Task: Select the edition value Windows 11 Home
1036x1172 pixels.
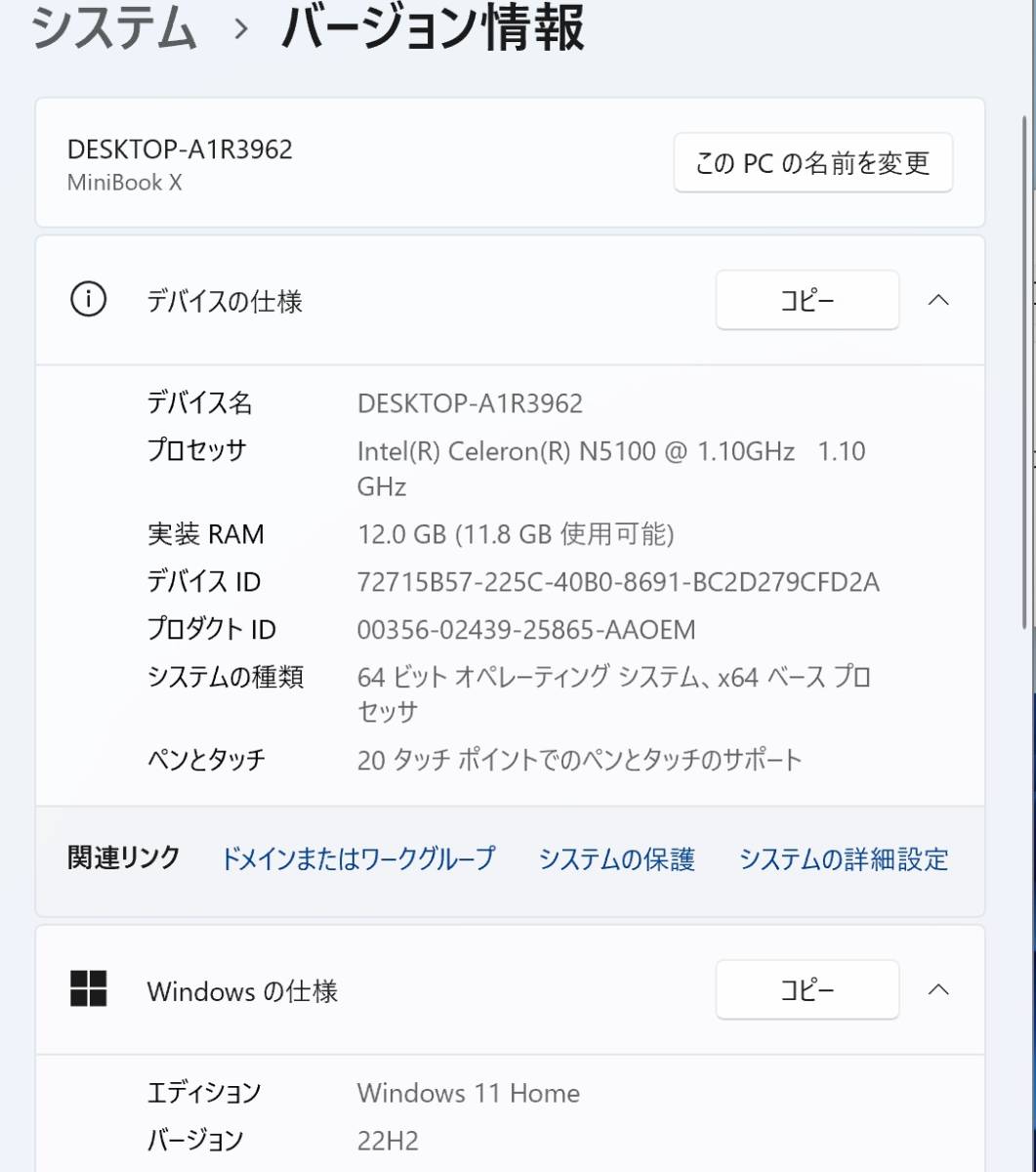Action: pos(469,1093)
